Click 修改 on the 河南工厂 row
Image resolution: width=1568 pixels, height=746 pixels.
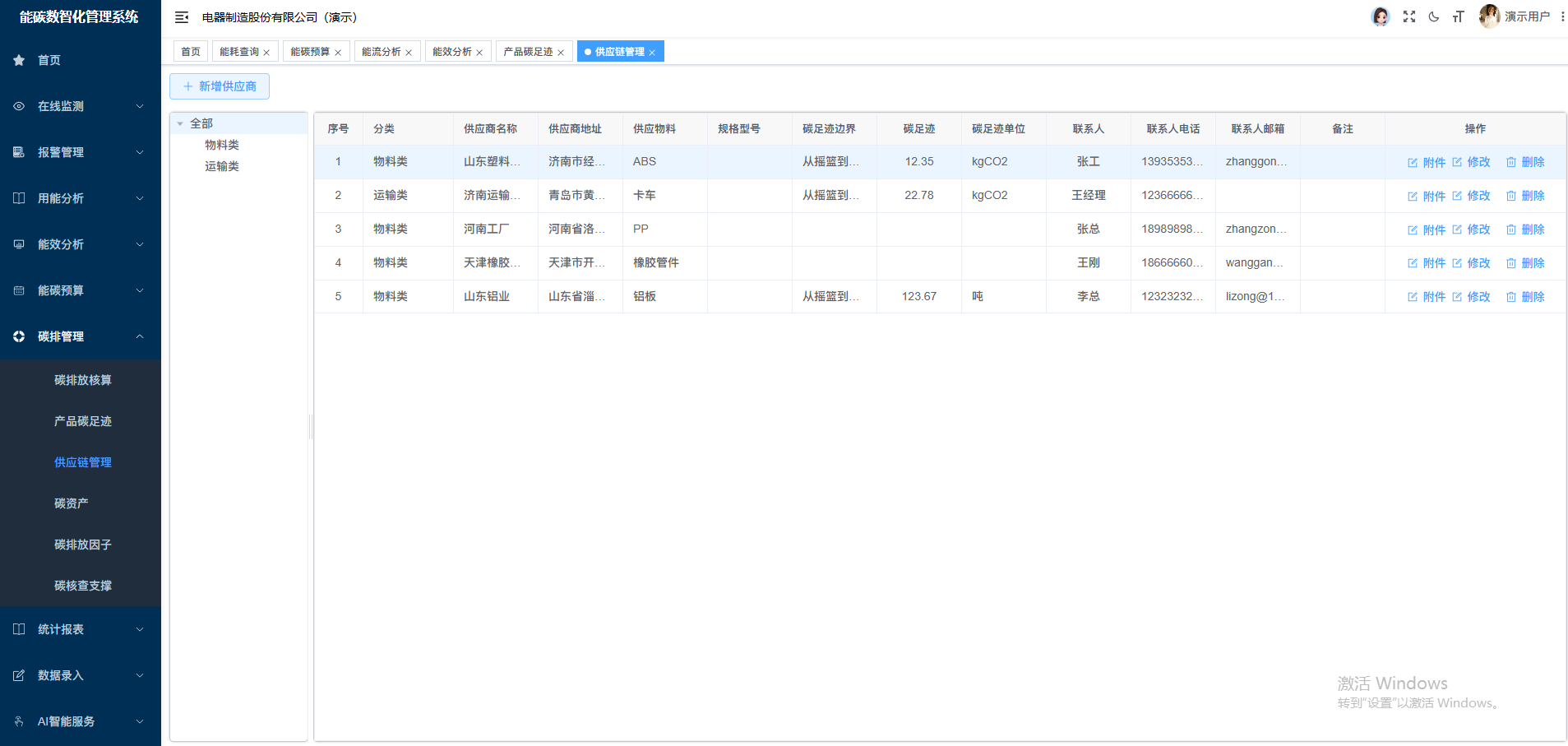(1478, 229)
